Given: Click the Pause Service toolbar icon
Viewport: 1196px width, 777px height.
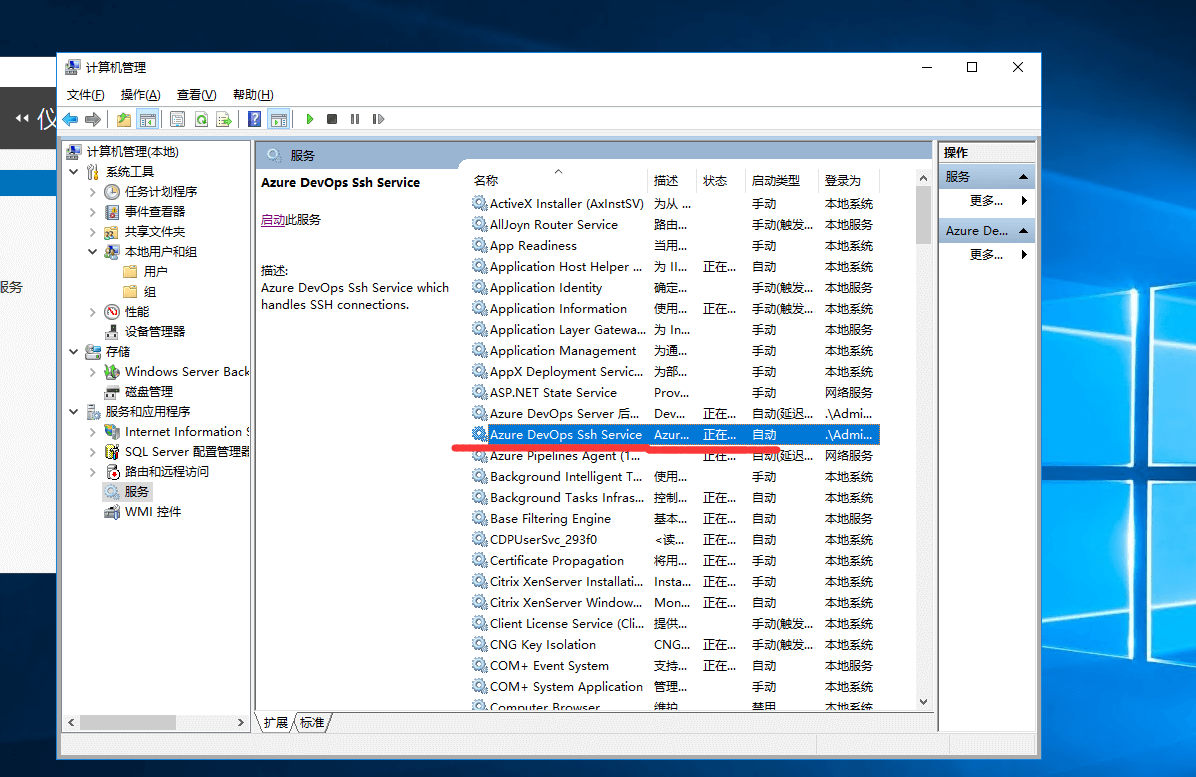Looking at the screenshot, I should click(x=355, y=119).
